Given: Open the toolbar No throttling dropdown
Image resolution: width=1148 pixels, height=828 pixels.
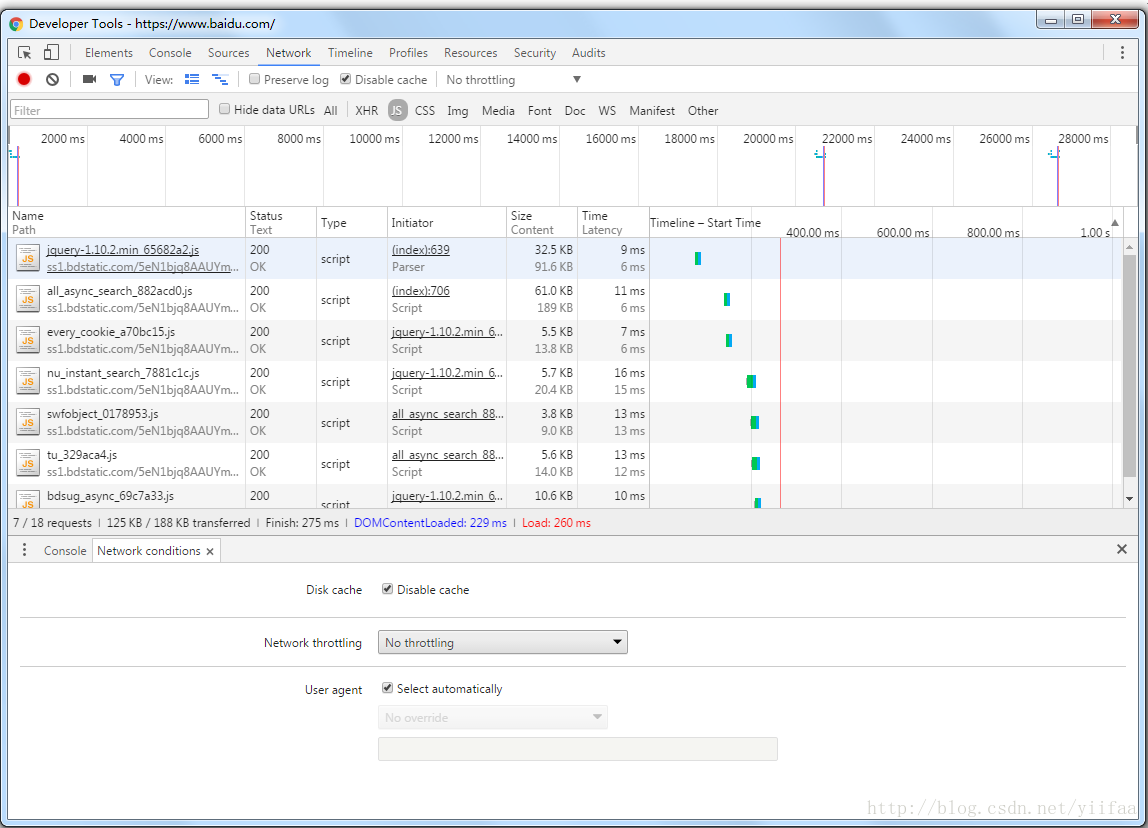Looking at the screenshot, I should [x=512, y=79].
